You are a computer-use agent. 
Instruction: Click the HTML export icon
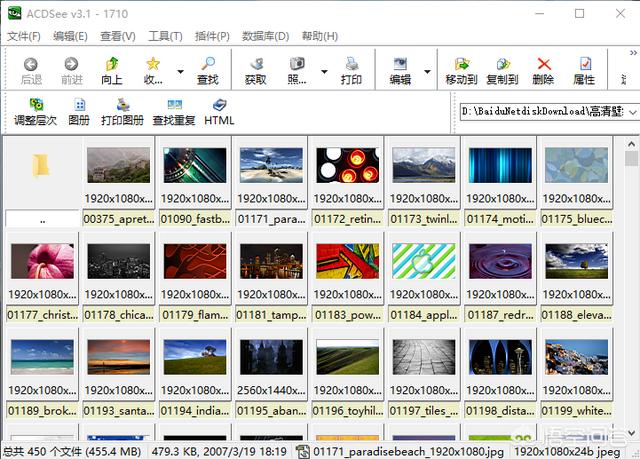point(220,105)
